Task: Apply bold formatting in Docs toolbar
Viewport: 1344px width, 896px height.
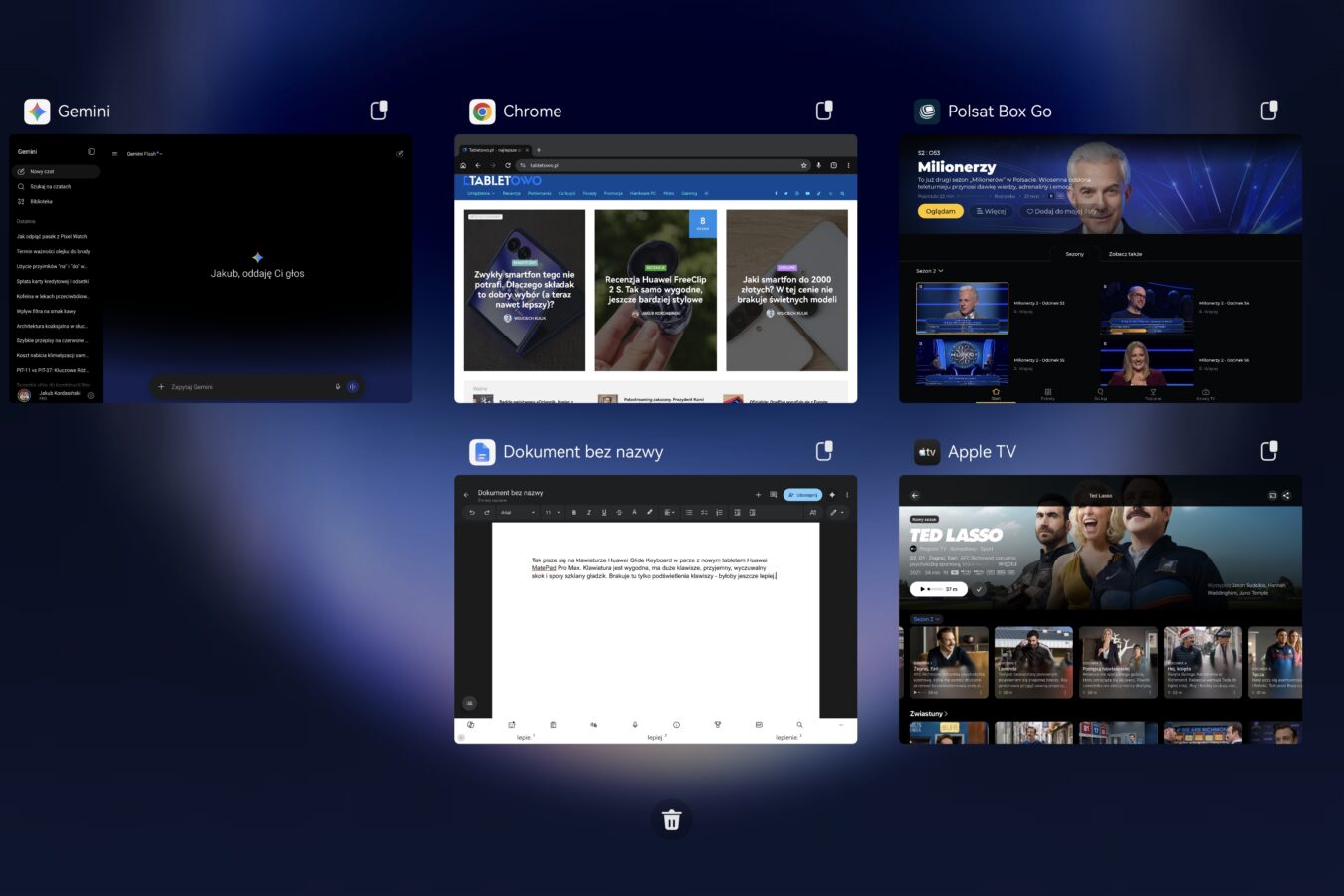Action: click(574, 513)
